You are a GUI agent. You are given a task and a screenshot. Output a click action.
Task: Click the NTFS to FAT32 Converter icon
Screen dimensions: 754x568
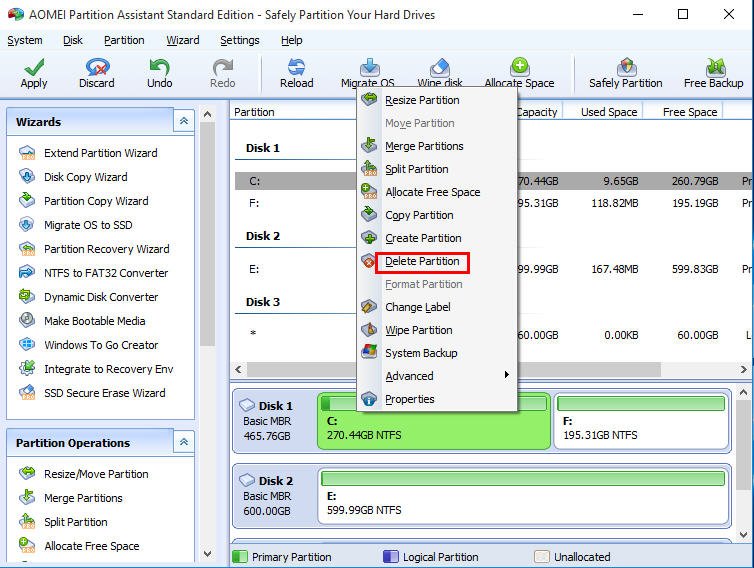(x=27, y=273)
